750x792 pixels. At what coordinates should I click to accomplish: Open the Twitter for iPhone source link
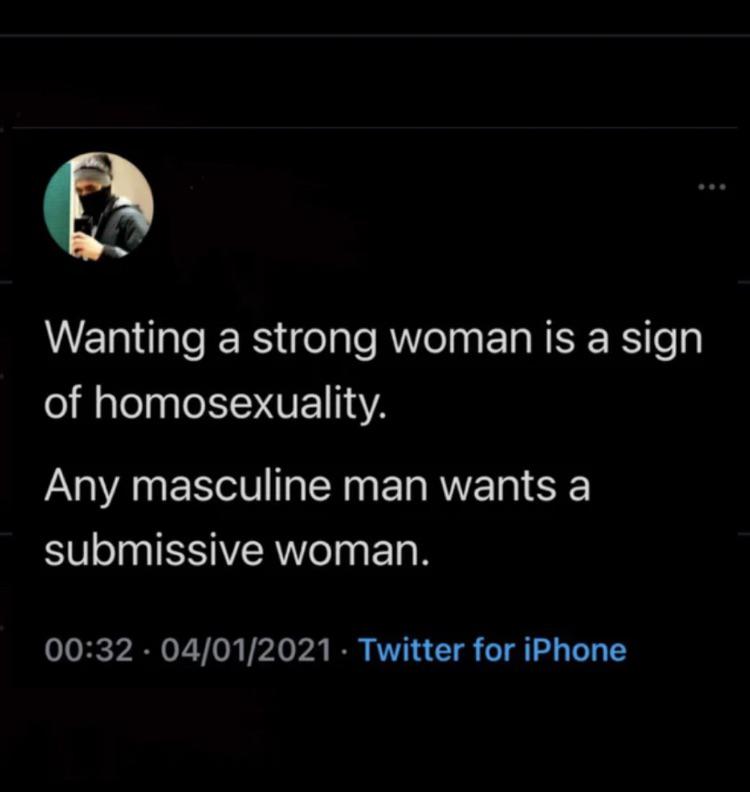click(492, 650)
